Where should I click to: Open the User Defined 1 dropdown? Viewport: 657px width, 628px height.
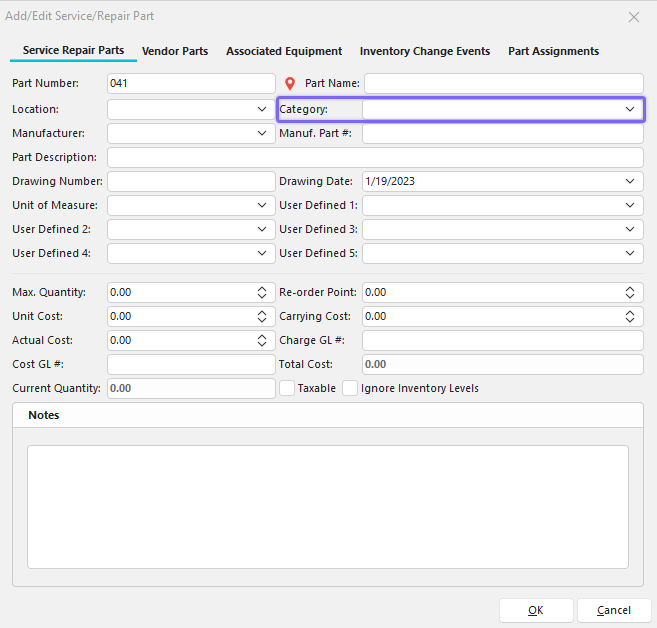[630, 205]
